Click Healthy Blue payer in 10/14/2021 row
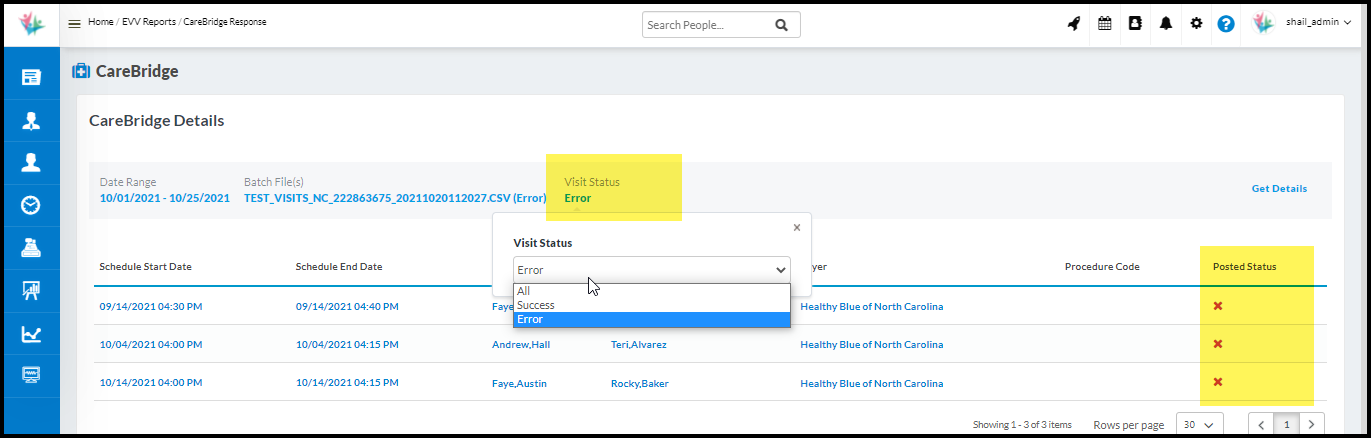Screen dimensions: 1371x438 [x=872, y=383]
